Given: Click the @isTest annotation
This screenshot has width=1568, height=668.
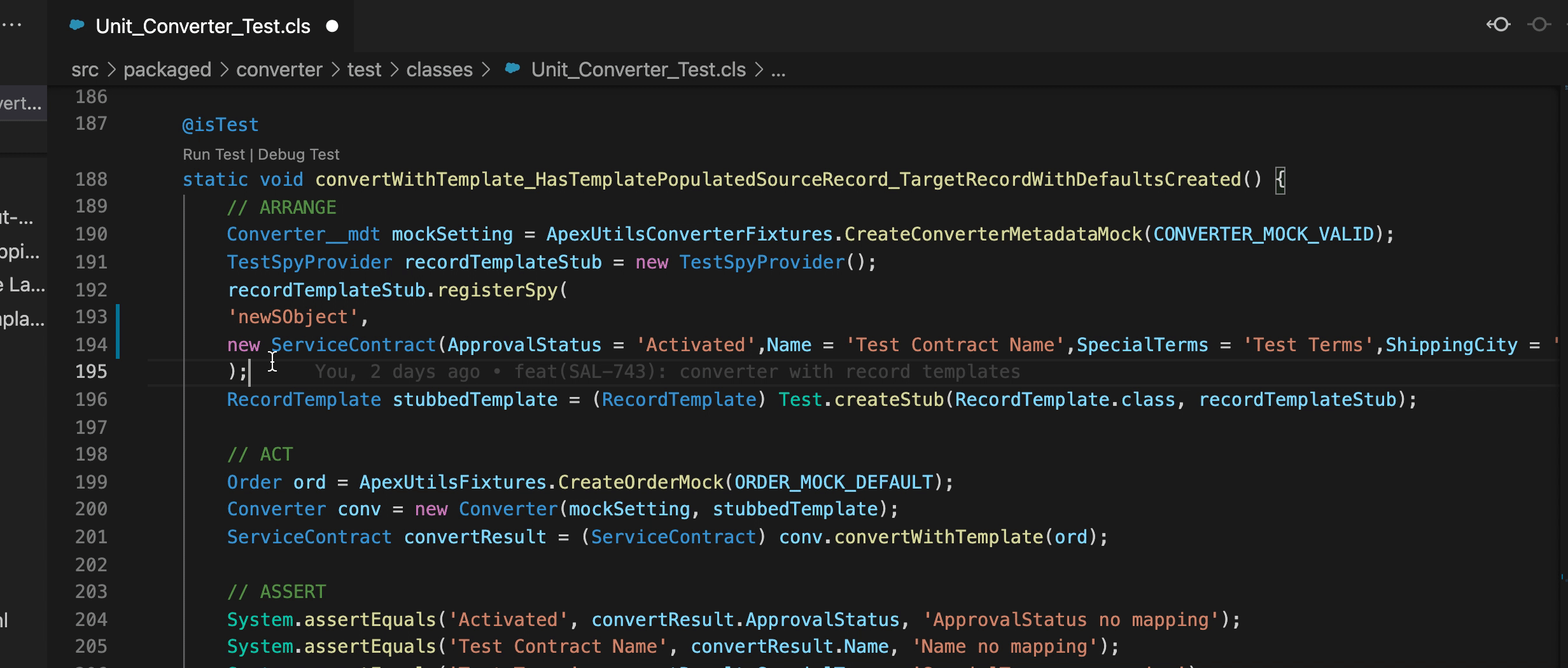Looking at the screenshot, I should (x=220, y=125).
